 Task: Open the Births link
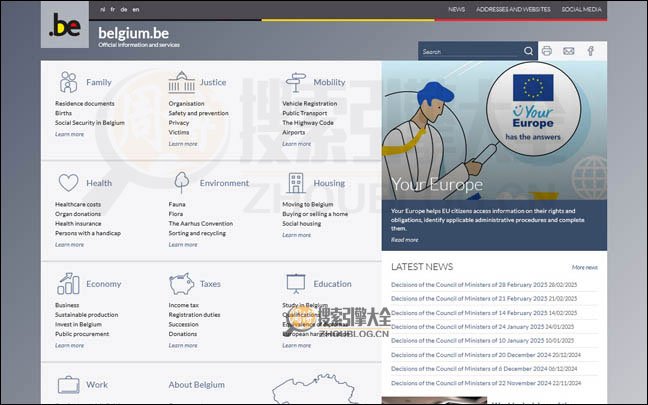point(63,113)
